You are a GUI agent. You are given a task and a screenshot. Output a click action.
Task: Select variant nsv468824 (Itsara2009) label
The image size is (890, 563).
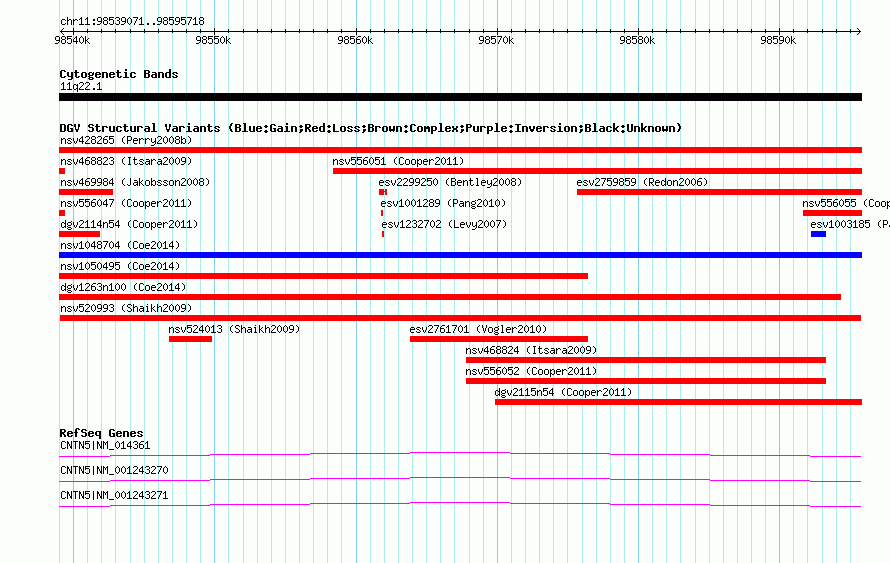531,350
